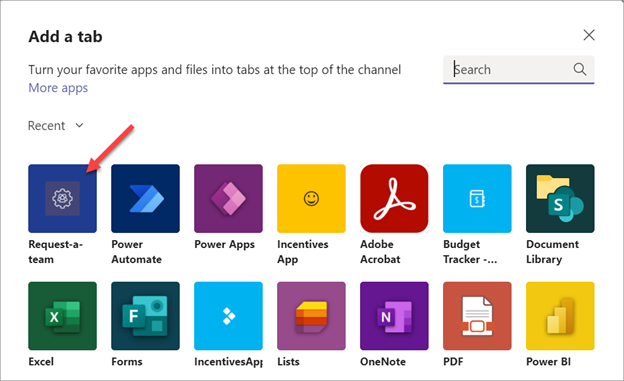Choose the Forms app icon
Screen dimensions: 624x381
(x=145, y=316)
